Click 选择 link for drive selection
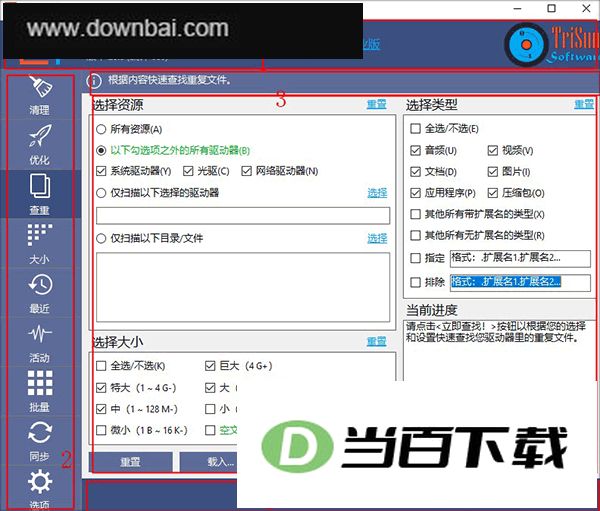Image resolution: width=600 pixels, height=511 pixels. [377, 193]
